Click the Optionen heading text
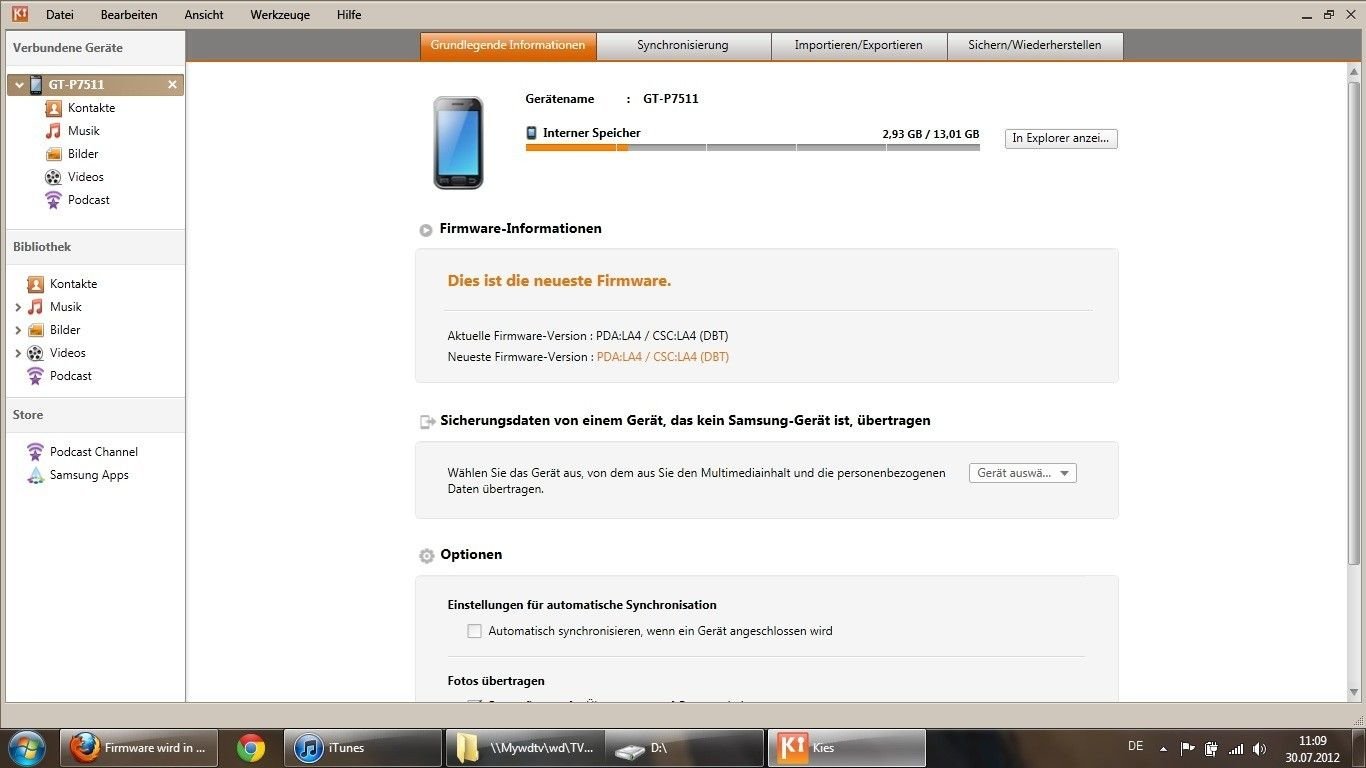Viewport: 1366px width, 768px height. click(x=471, y=555)
